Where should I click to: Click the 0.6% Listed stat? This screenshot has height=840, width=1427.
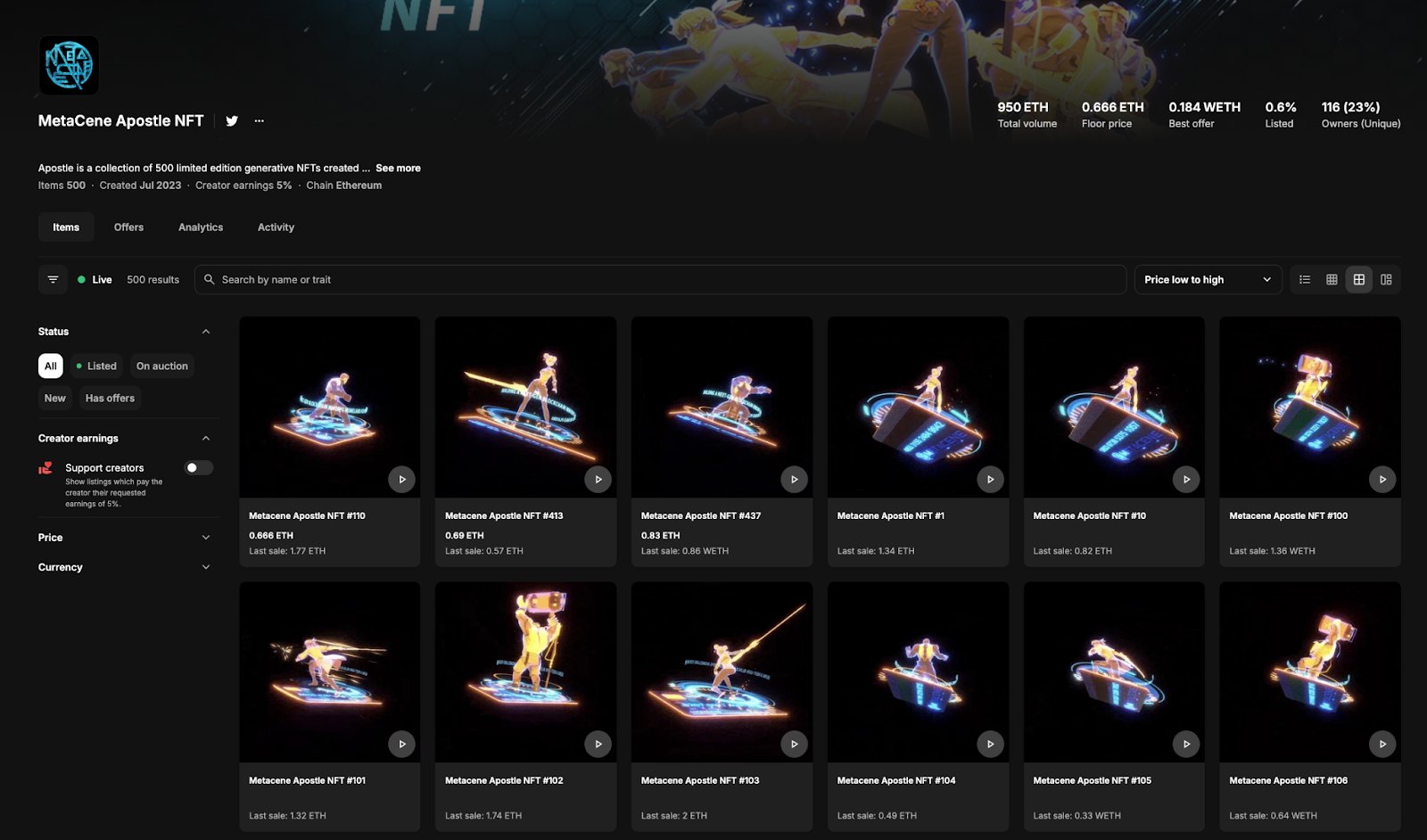[1280, 114]
